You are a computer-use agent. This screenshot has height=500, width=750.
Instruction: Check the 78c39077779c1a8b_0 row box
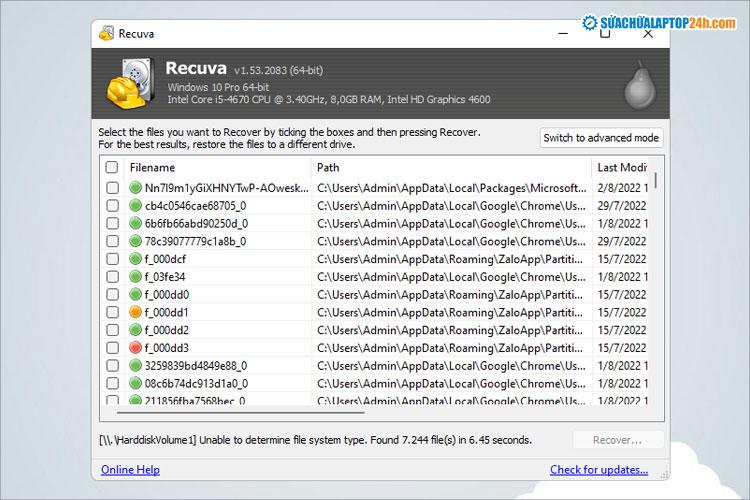112,241
